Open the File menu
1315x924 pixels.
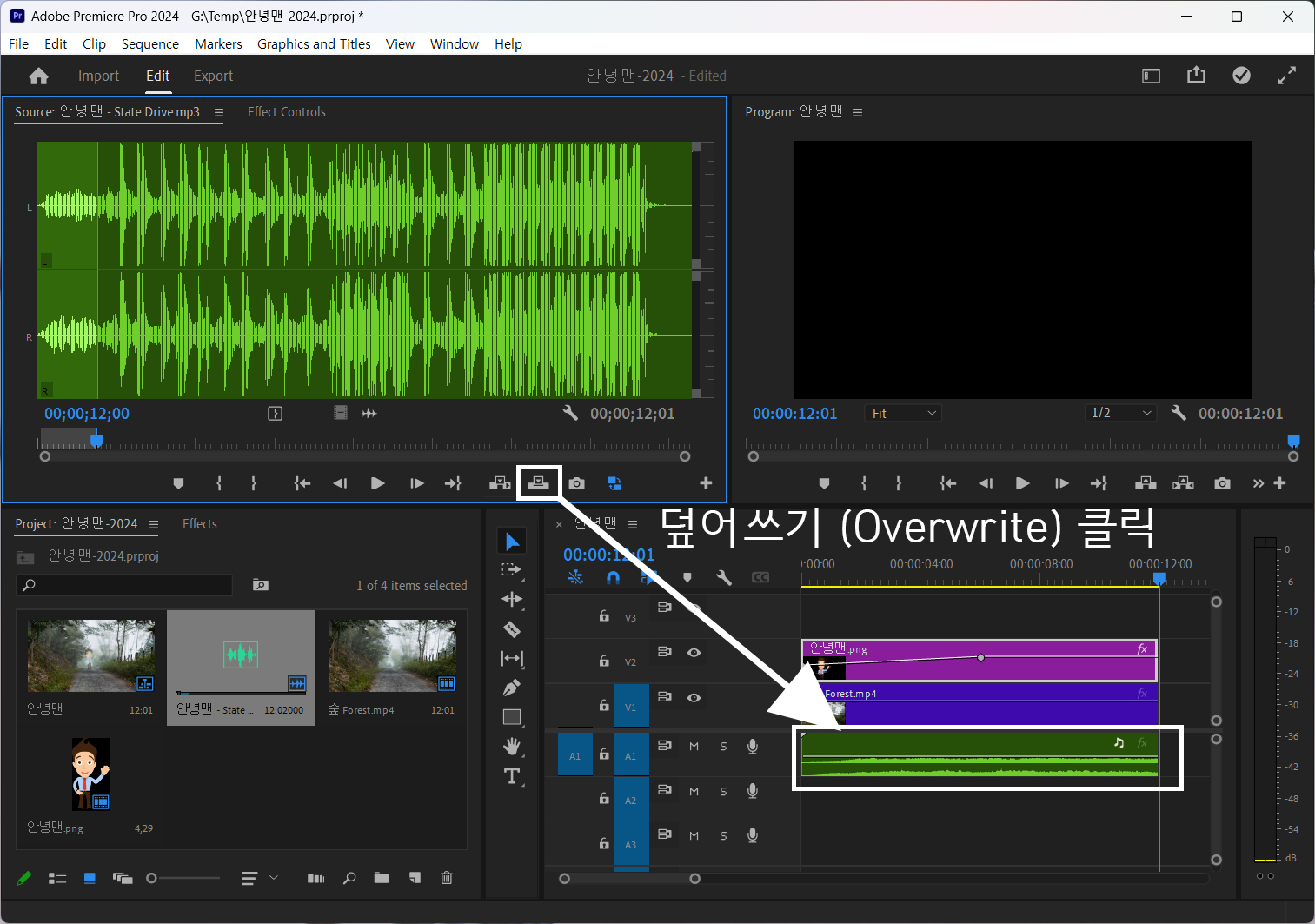click(18, 43)
